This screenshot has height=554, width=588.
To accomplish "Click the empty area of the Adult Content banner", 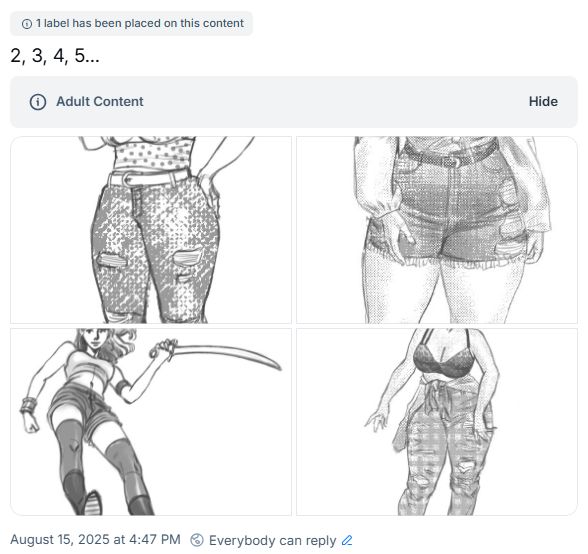I will (x=334, y=102).
